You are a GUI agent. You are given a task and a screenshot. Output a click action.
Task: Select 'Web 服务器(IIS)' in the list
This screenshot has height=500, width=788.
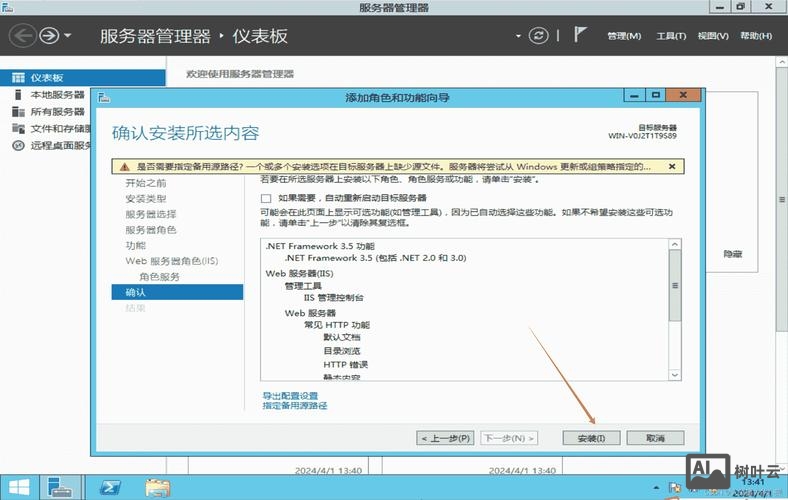click(x=300, y=273)
